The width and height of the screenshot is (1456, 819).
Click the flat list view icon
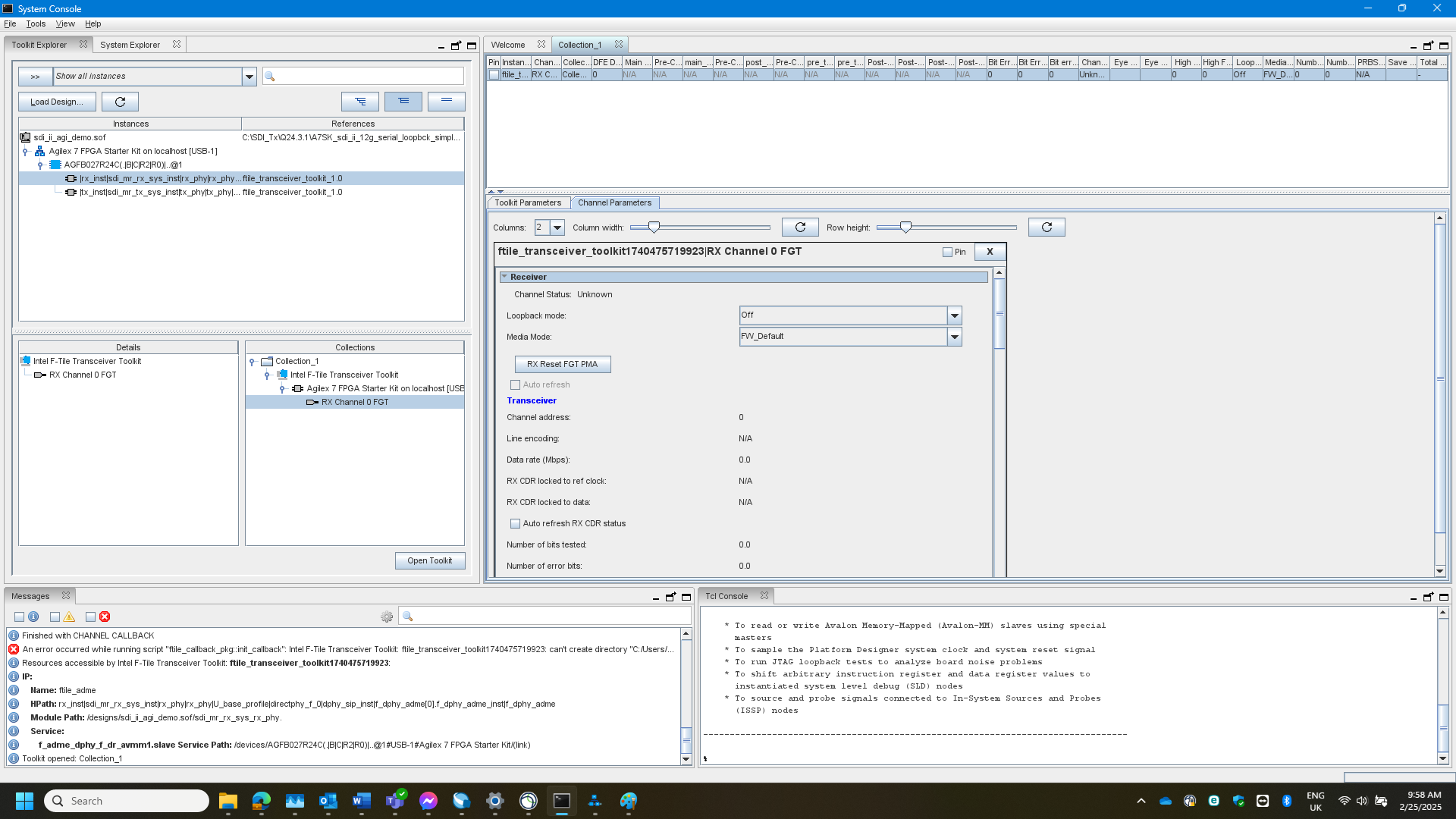(x=447, y=101)
